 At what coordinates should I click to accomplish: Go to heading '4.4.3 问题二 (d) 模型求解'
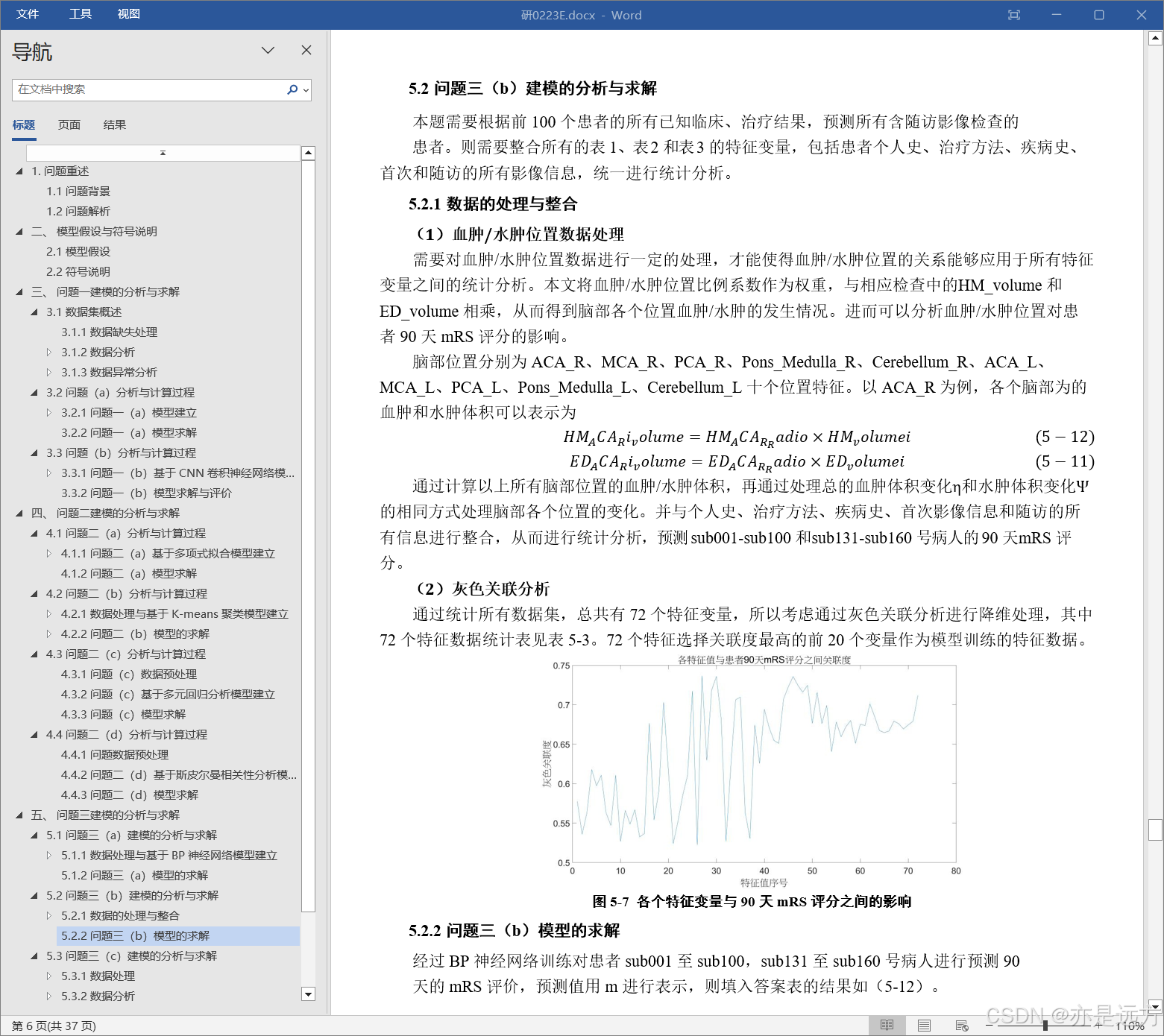coord(130,795)
